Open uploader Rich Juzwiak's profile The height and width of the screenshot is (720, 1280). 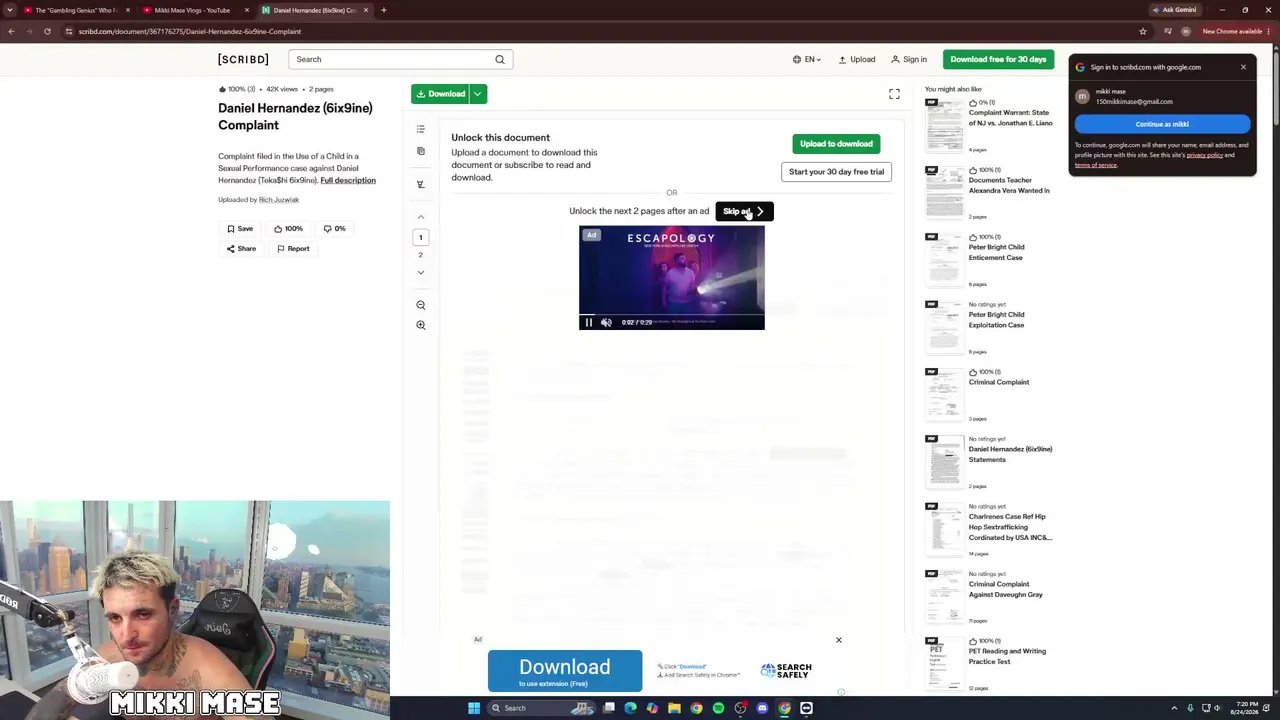[x=279, y=200]
